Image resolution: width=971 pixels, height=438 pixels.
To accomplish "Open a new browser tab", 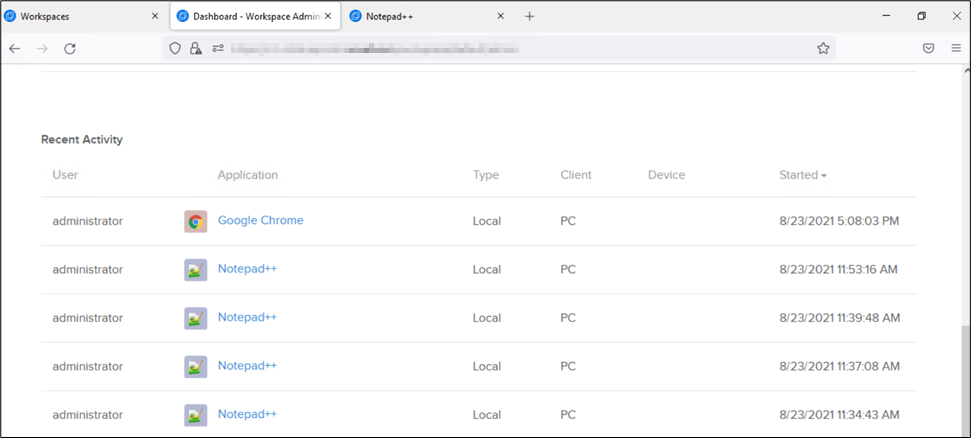I will point(530,16).
